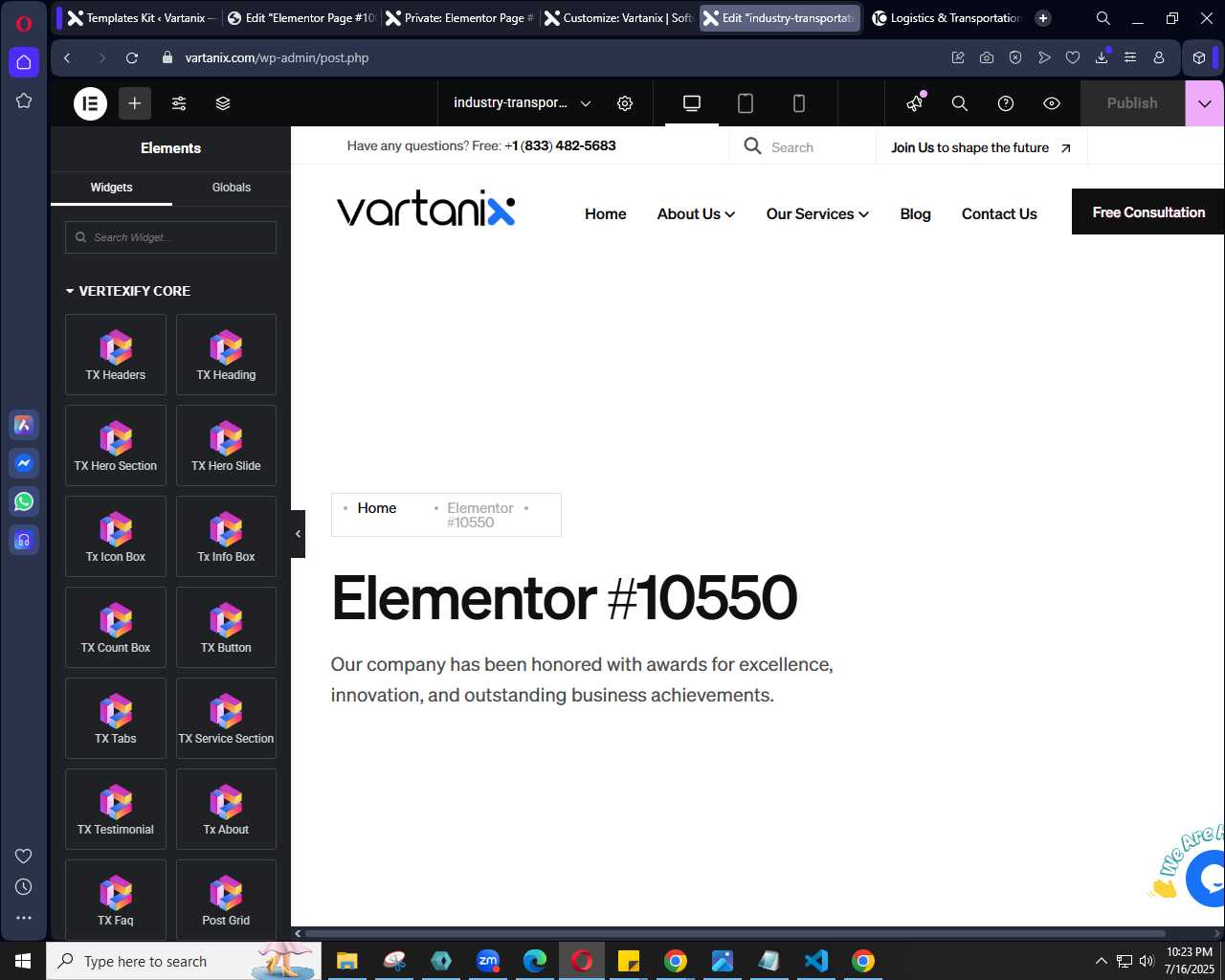Switch to the Widgets tab
Screen dimensions: 1225x980
click(111, 188)
